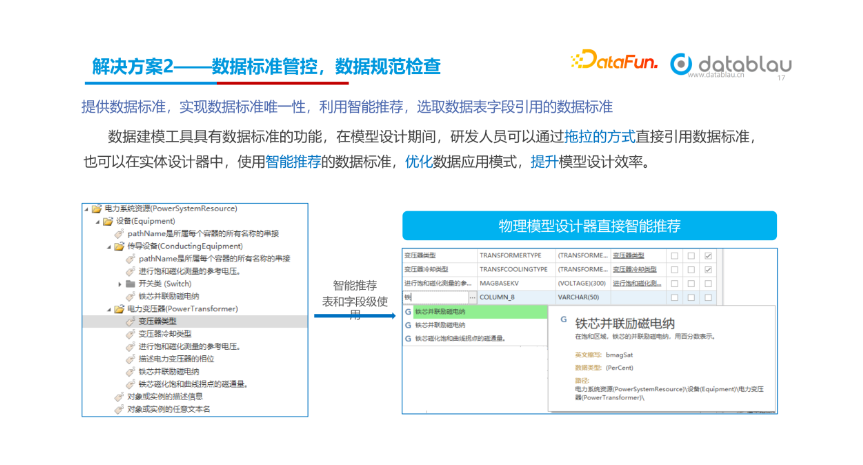Click the VARCHAR(50) data type cell
Image resolution: width=863 pixels, height=465 pixels.
coord(583,297)
